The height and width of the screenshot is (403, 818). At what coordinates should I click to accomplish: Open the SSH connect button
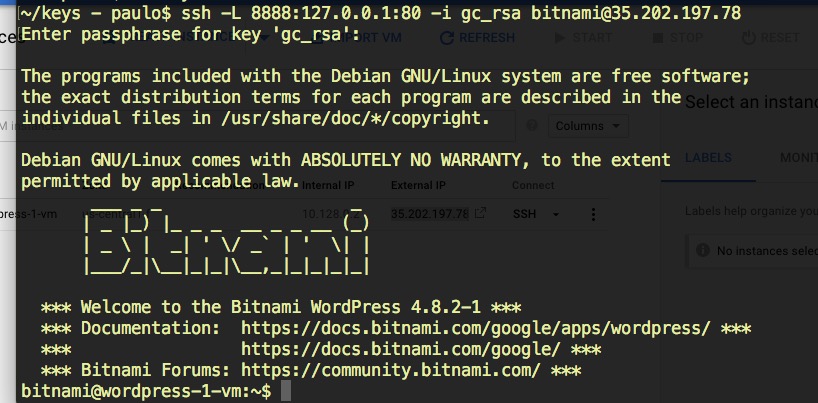(x=524, y=214)
